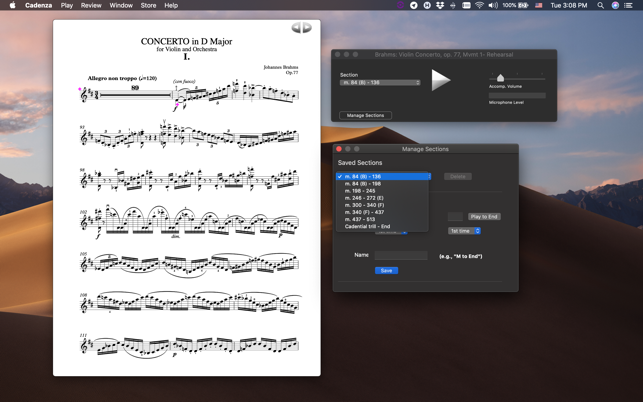643x402 pixels.
Task: Choose saved section m. 246 - 272 (E)
Action: pos(383,198)
